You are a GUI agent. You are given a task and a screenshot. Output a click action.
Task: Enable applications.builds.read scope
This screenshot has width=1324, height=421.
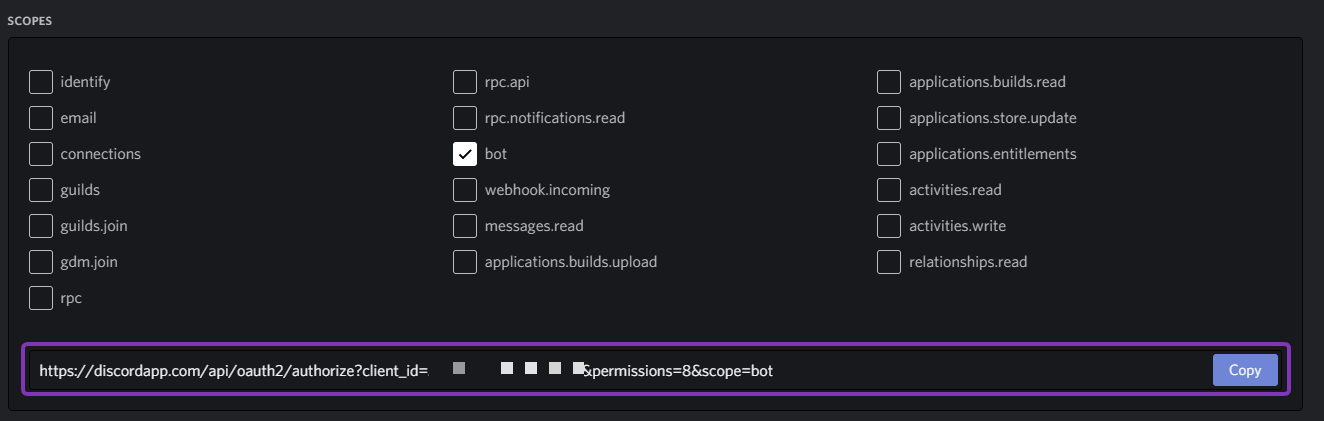[889, 82]
